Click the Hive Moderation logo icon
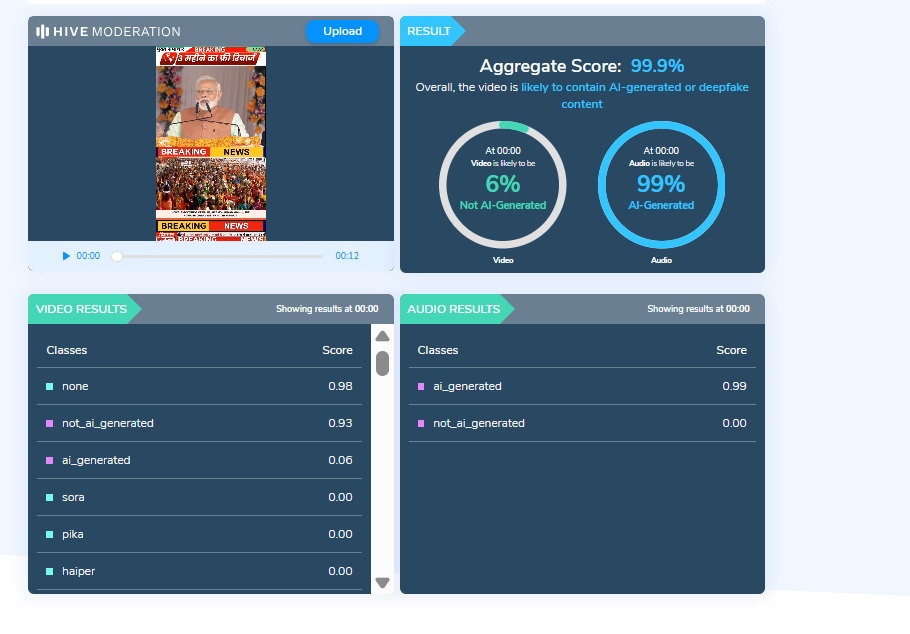The width and height of the screenshot is (910, 634). coord(43,31)
